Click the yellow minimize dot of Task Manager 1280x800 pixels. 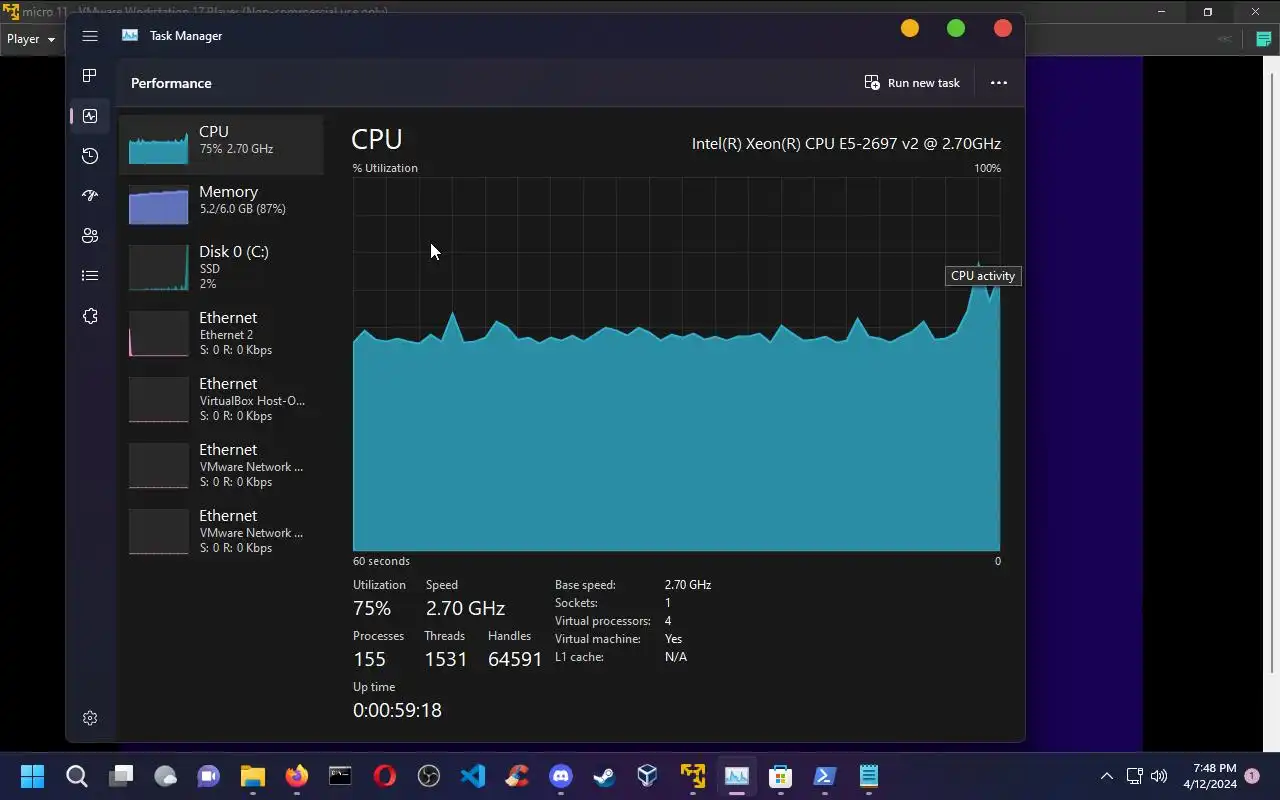click(x=910, y=28)
